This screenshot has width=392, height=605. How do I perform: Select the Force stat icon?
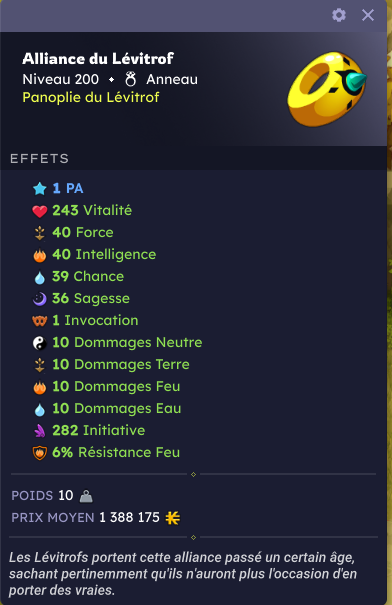pos(40,233)
